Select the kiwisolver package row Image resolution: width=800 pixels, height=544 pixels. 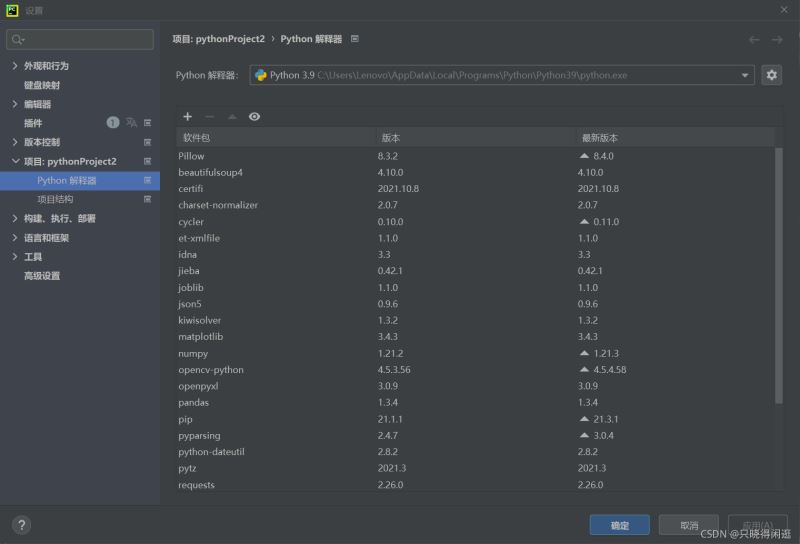(x=476, y=320)
